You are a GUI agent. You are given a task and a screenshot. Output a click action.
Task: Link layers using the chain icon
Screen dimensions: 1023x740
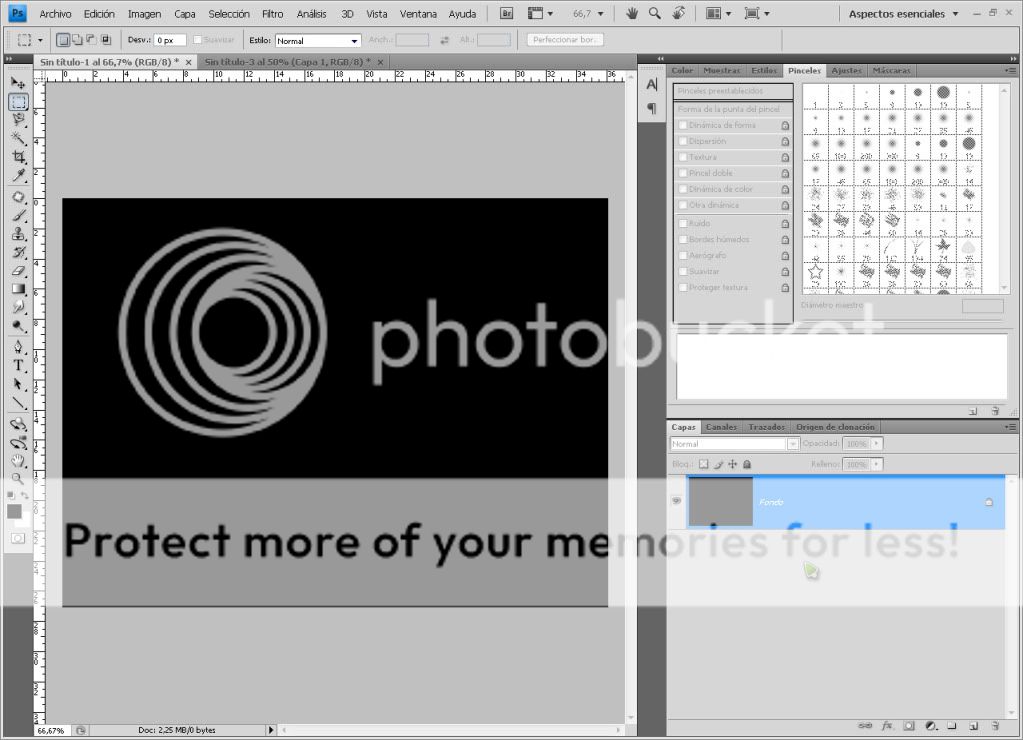(x=865, y=726)
